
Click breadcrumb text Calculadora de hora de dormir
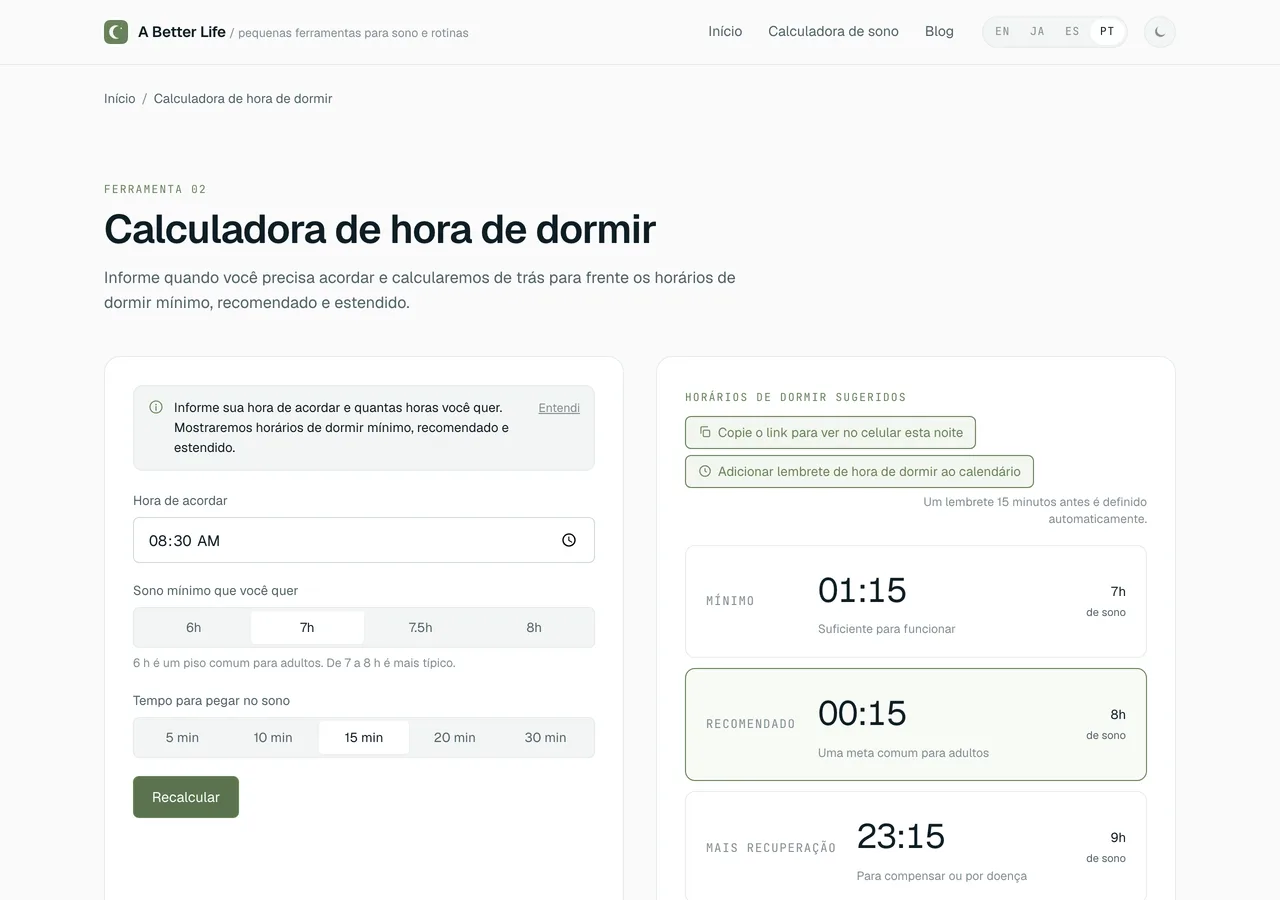243,98
